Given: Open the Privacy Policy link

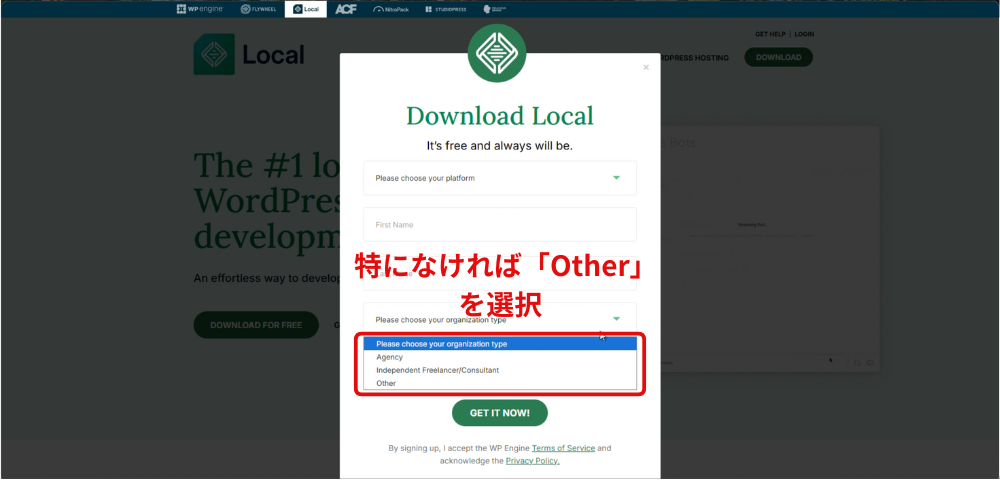Looking at the screenshot, I should click(x=532, y=461).
